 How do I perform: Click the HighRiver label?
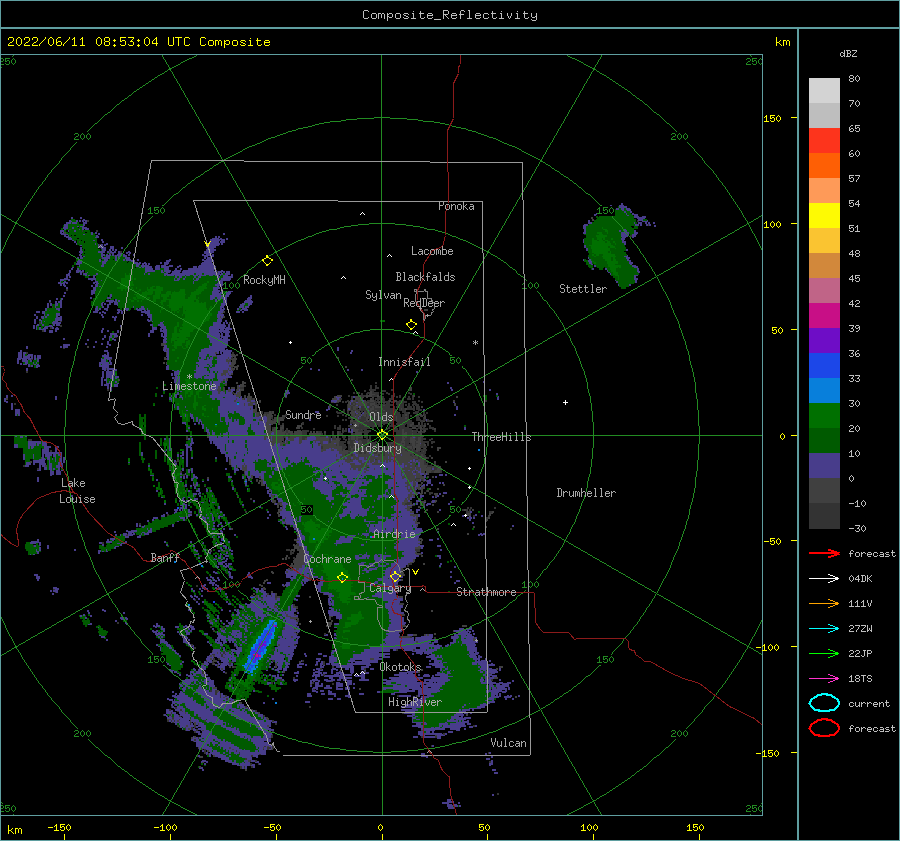click(x=415, y=702)
